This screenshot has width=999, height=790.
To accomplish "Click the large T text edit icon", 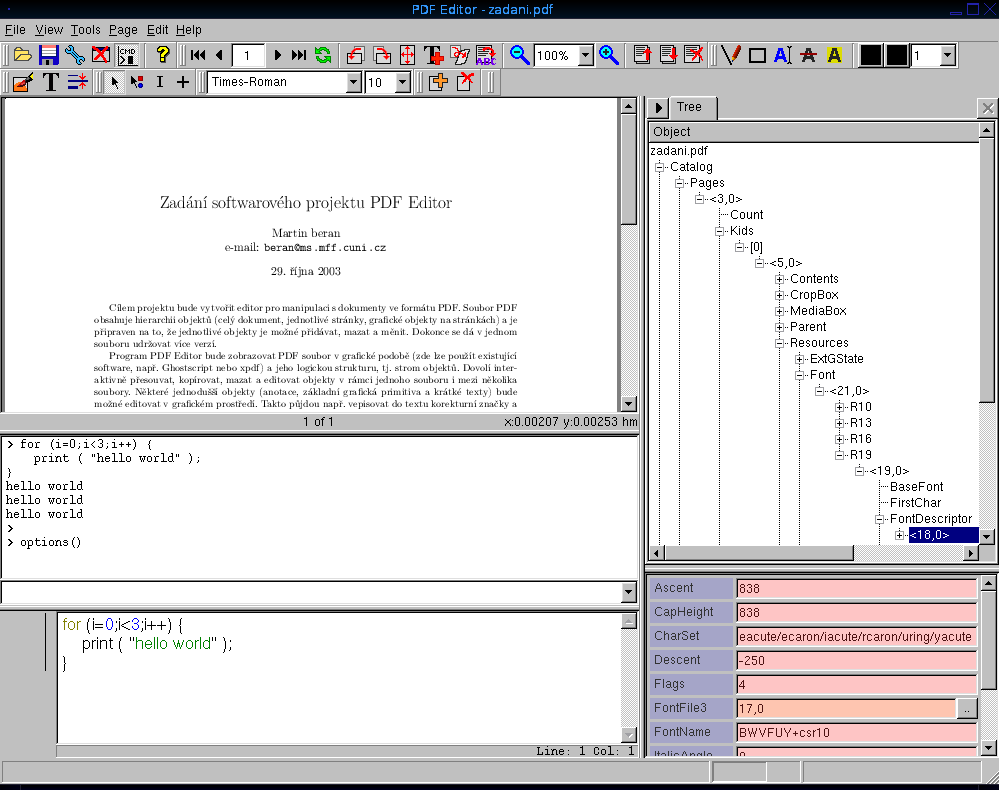I will pyautogui.click(x=50, y=82).
